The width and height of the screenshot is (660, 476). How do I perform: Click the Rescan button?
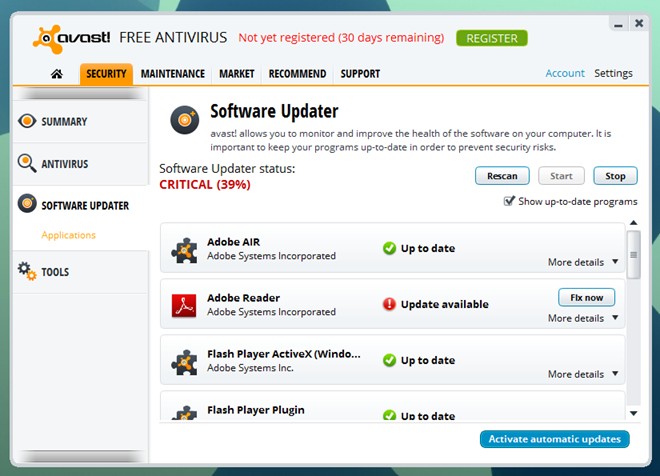[x=502, y=176]
